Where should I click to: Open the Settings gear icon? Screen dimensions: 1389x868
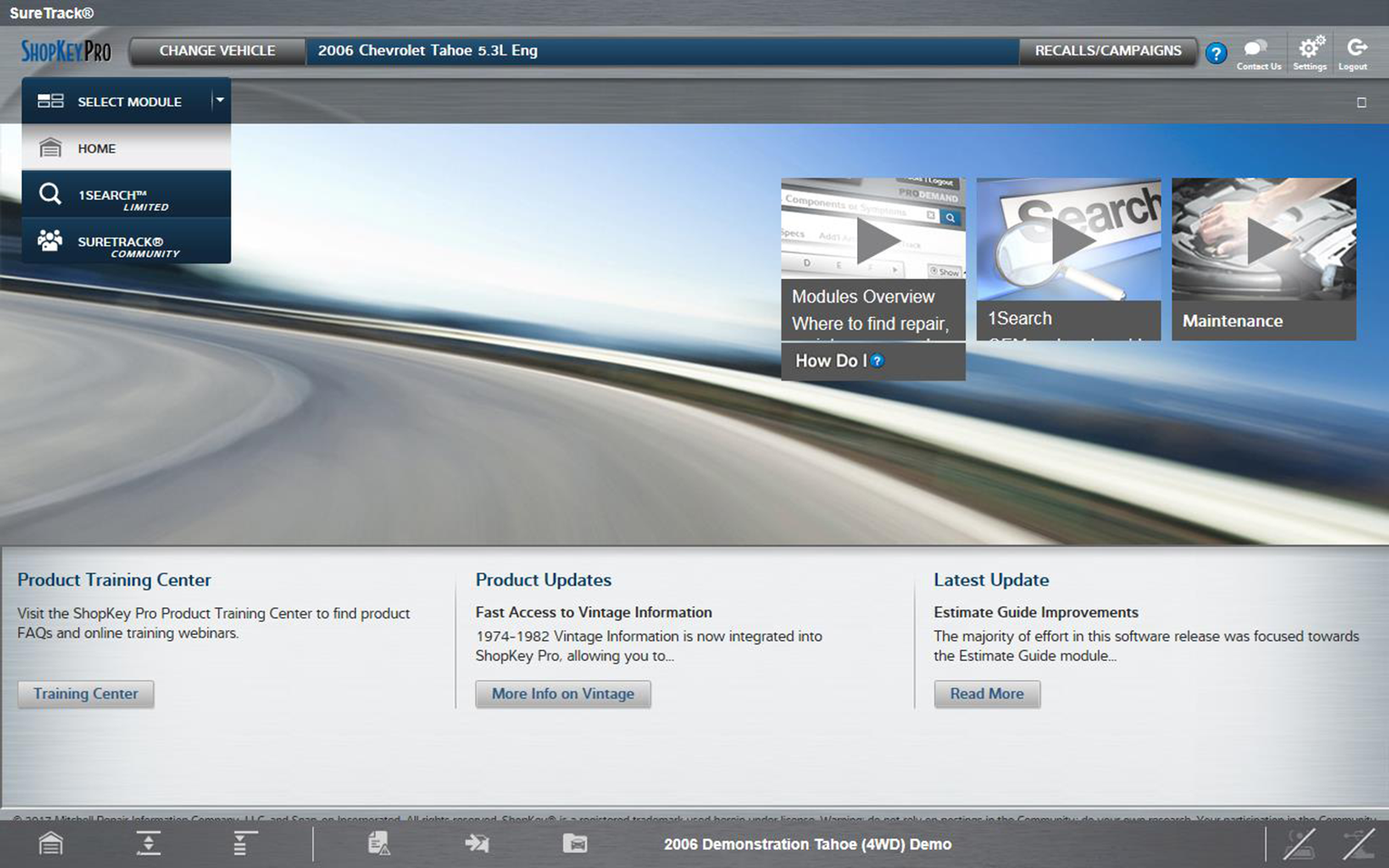[x=1309, y=53]
